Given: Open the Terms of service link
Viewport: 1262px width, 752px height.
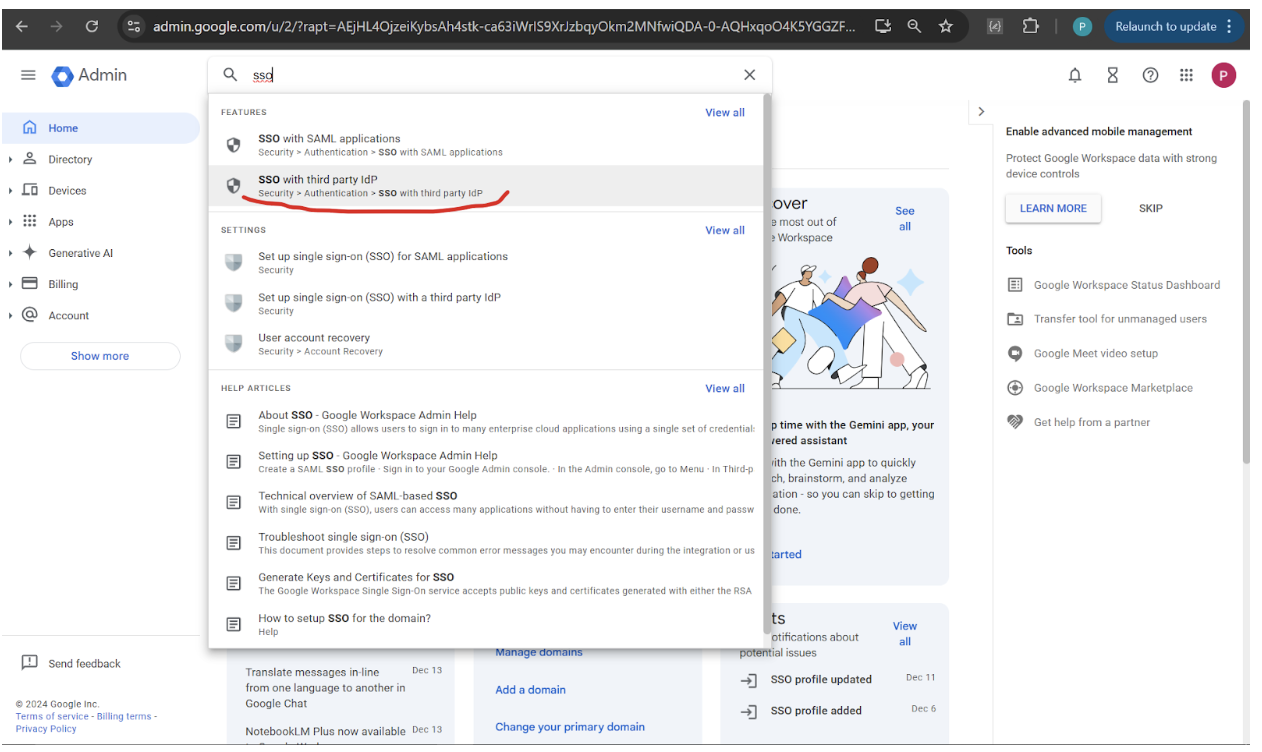Looking at the screenshot, I should click(52, 716).
